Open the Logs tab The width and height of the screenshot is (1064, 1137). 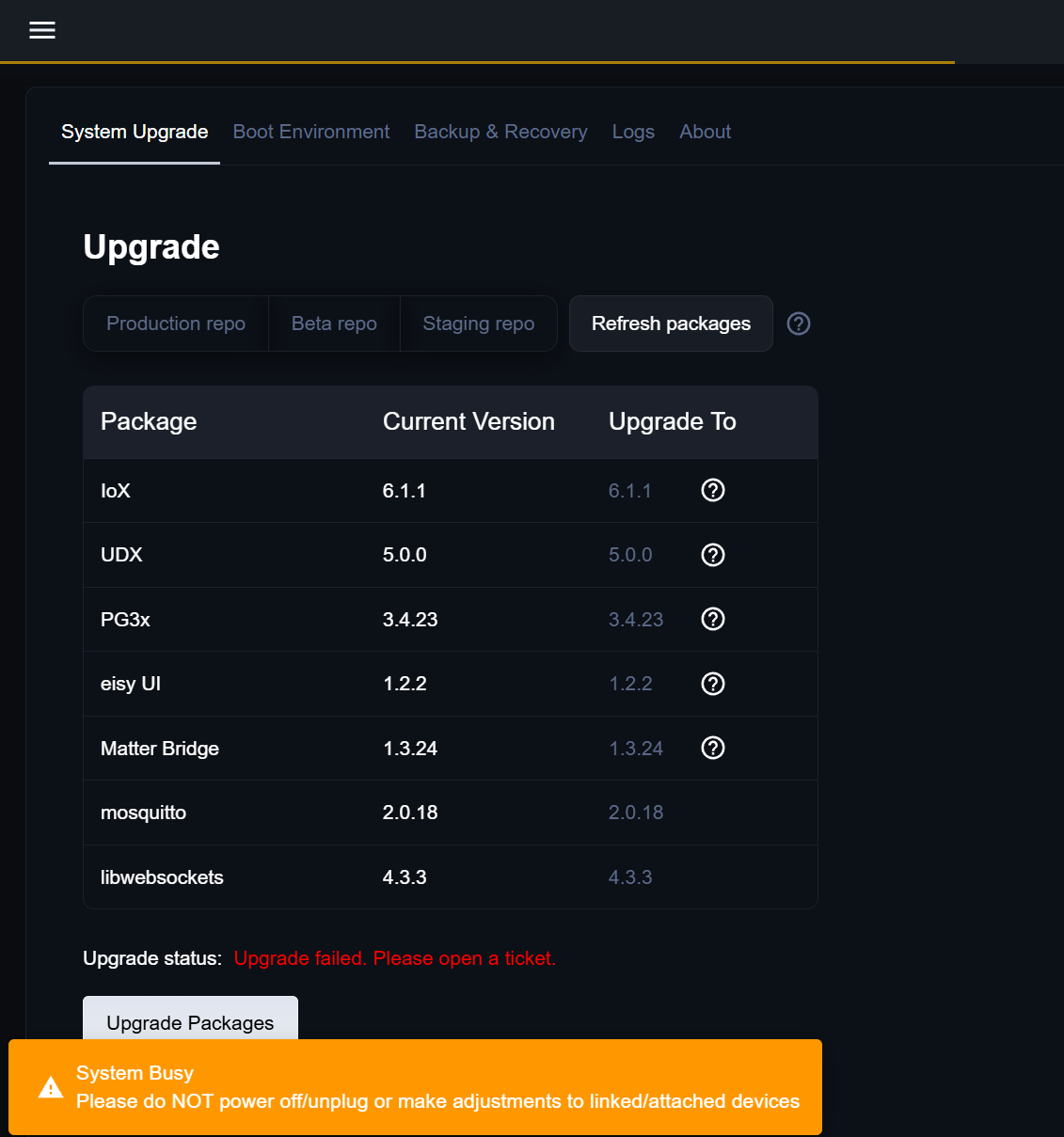[633, 132]
